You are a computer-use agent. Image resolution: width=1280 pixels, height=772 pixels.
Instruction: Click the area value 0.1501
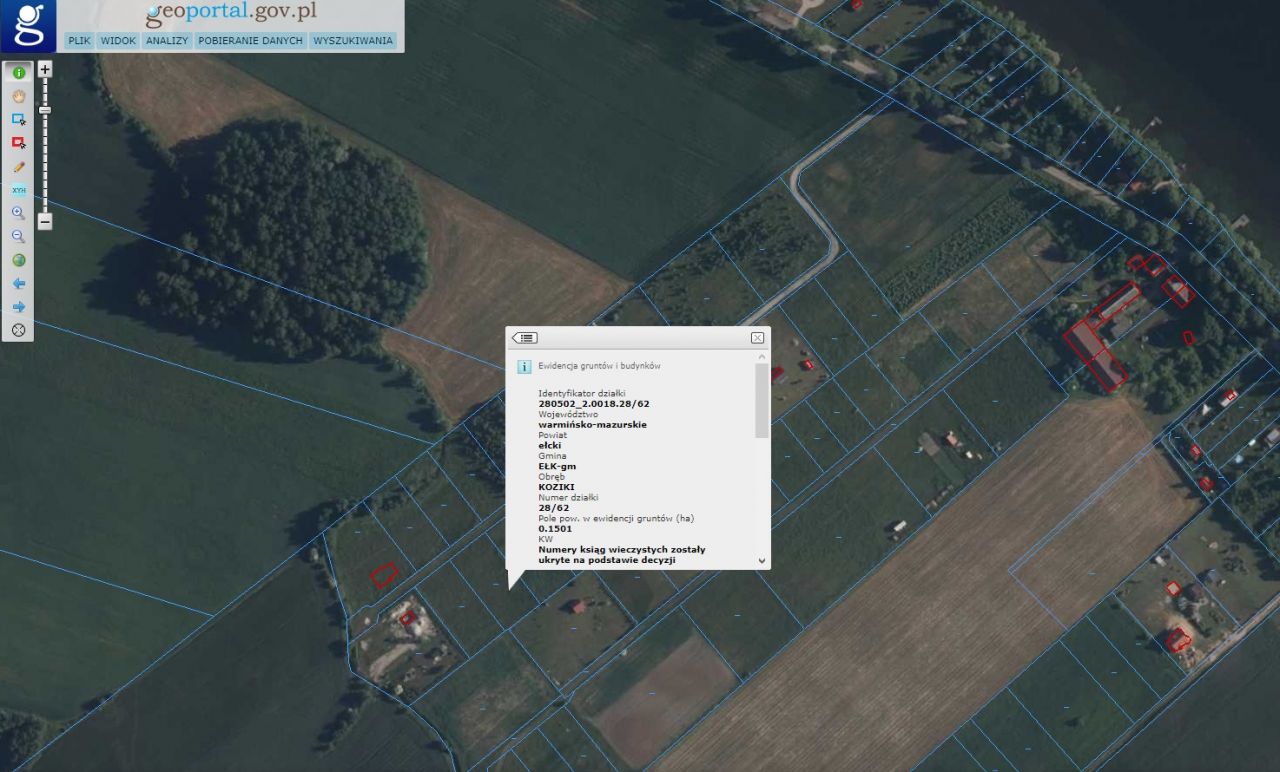pyautogui.click(x=555, y=528)
